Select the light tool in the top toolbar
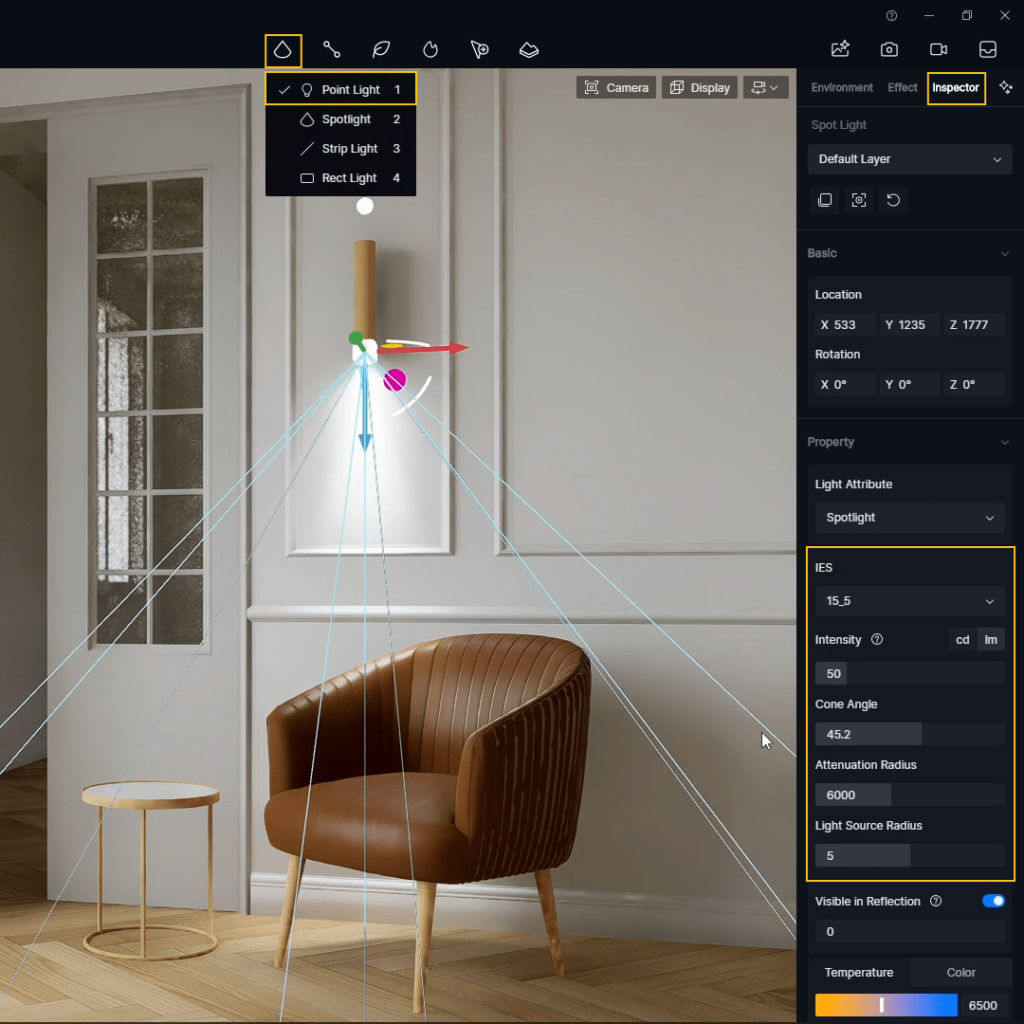The image size is (1024, 1024). (281, 49)
